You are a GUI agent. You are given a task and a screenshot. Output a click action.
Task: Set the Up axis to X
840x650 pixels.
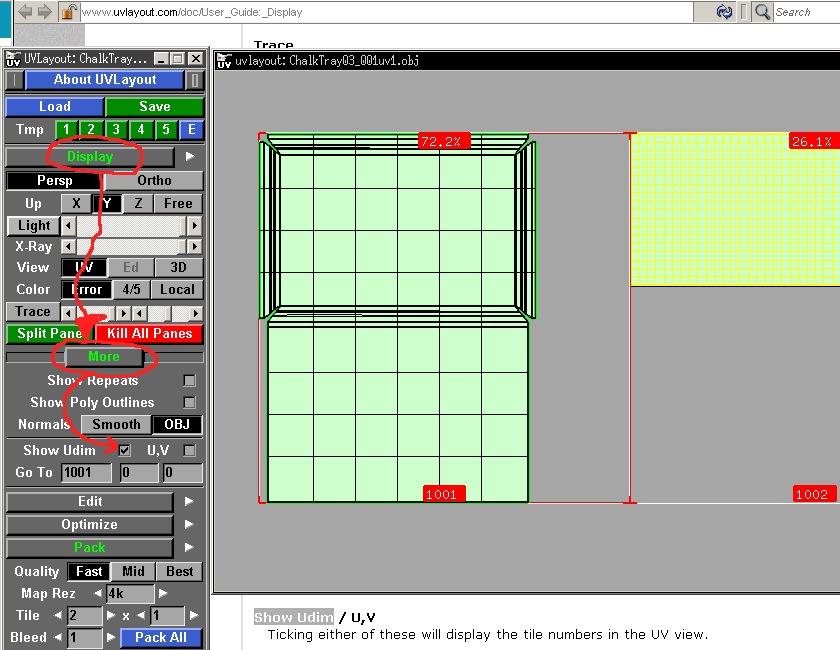point(76,204)
